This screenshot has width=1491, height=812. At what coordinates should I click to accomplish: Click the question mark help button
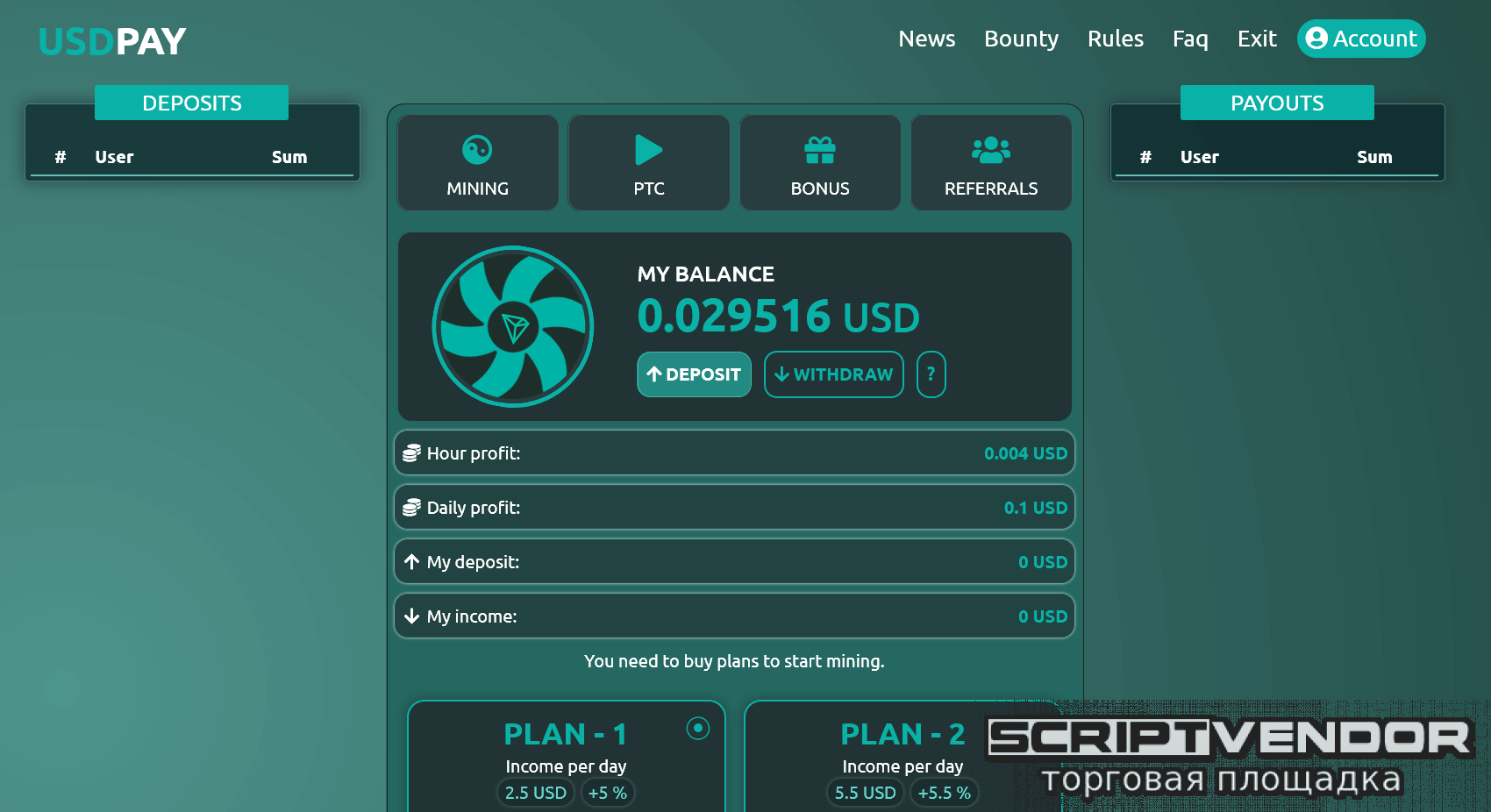click(x=931, y=374)
